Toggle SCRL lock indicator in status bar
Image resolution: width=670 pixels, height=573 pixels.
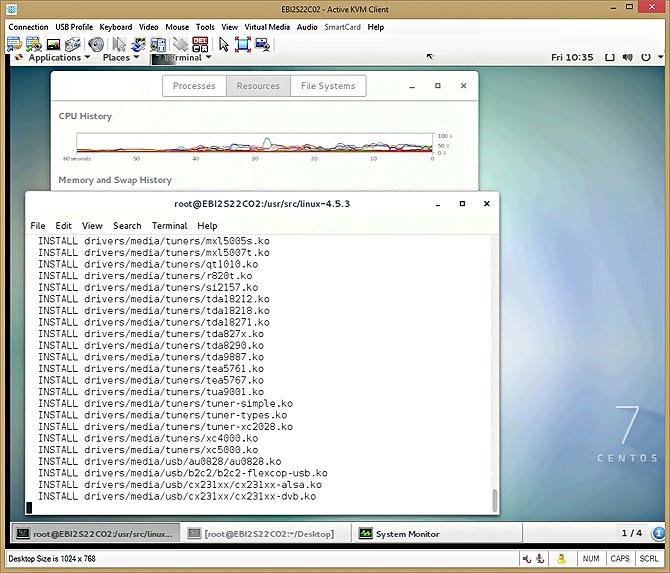tap(648, 558)
